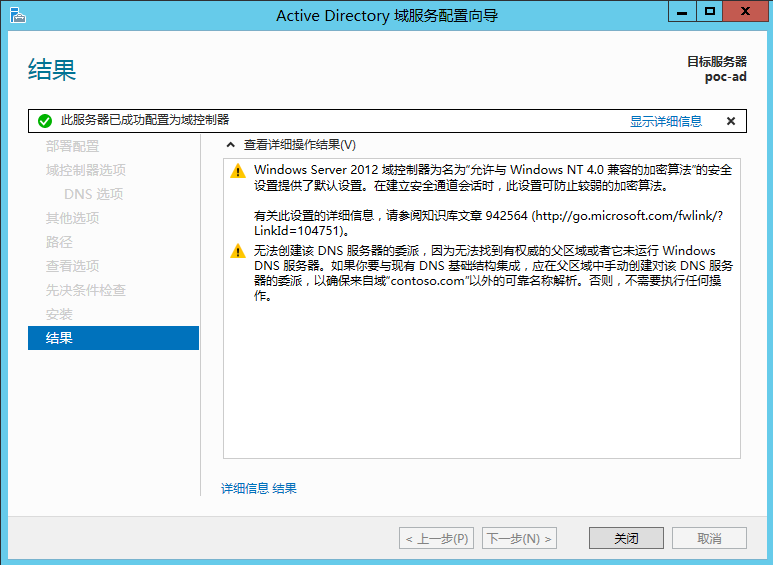Image resolution: width=773 pixels, height=565 pixels.
Task: Click the 取消 button
Action: pos(709,538)
